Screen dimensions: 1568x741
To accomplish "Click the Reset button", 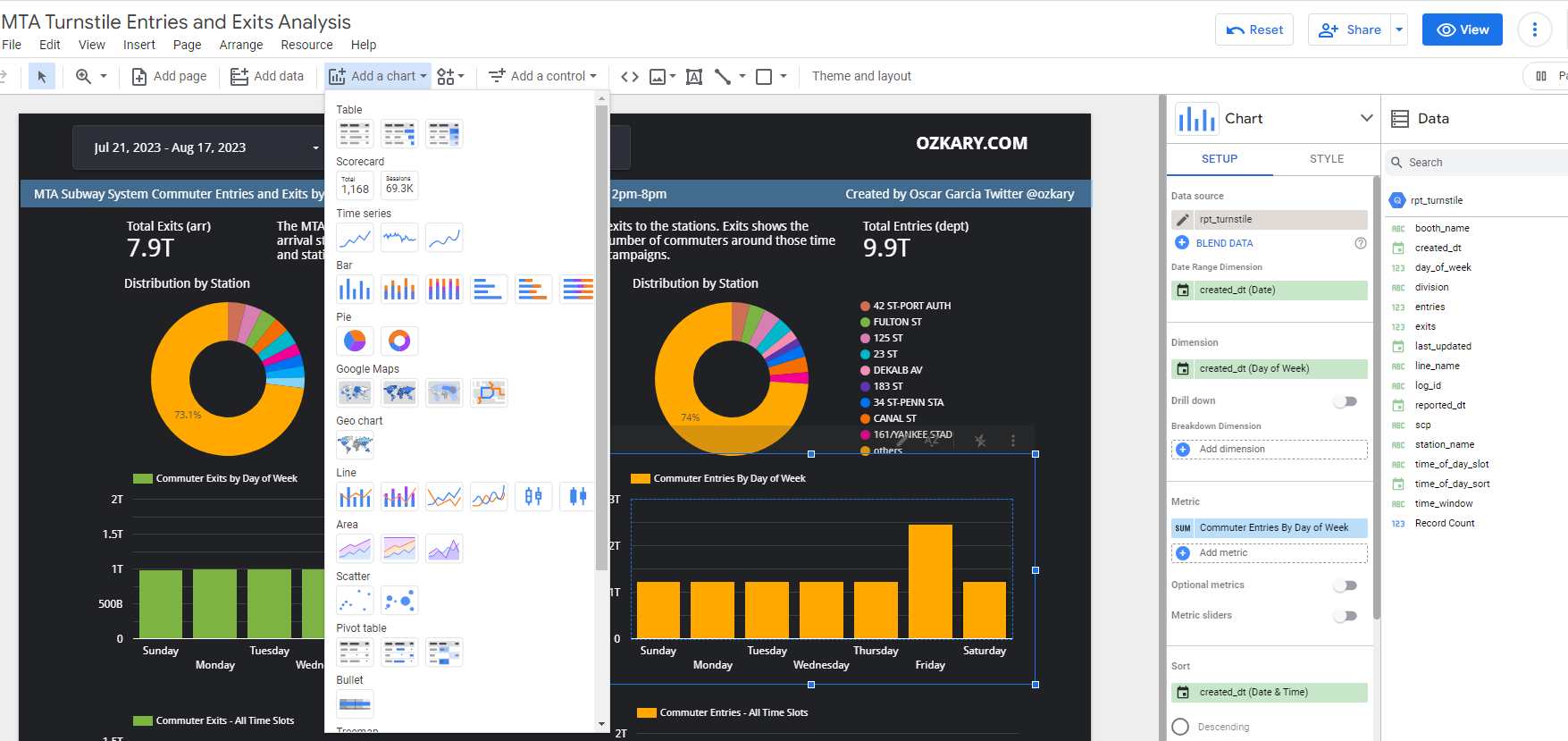I will [1254, 29].
